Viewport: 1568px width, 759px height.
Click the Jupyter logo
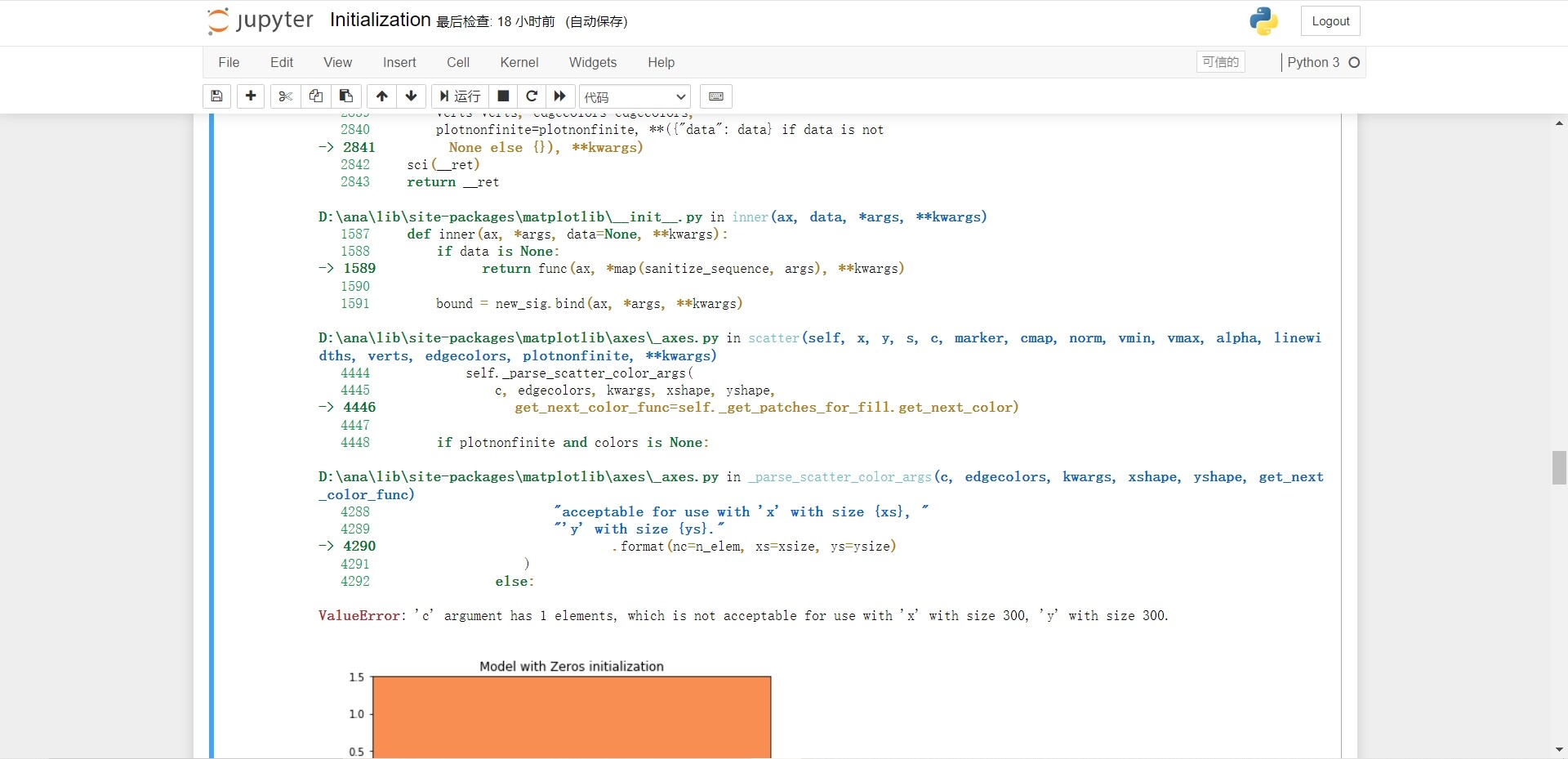260,21
